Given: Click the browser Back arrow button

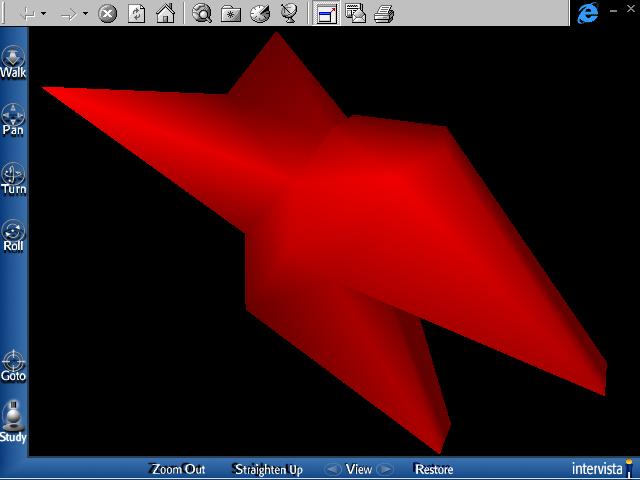Looking at the screenshot, I should (28, 15).
